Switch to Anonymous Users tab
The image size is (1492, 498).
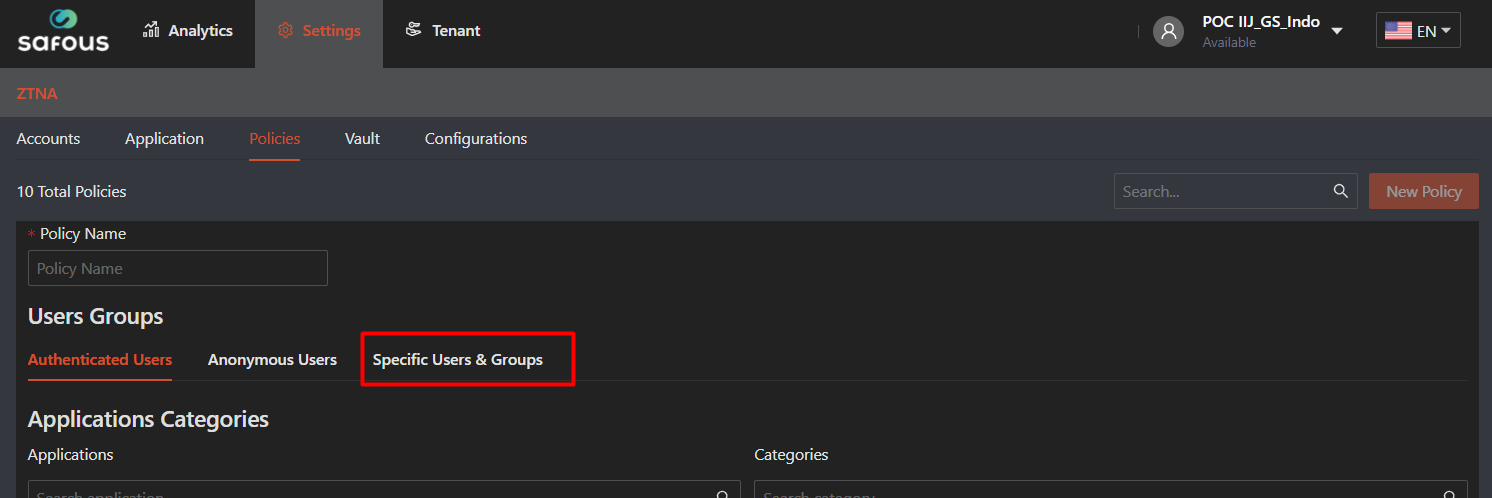pos(272,360)
